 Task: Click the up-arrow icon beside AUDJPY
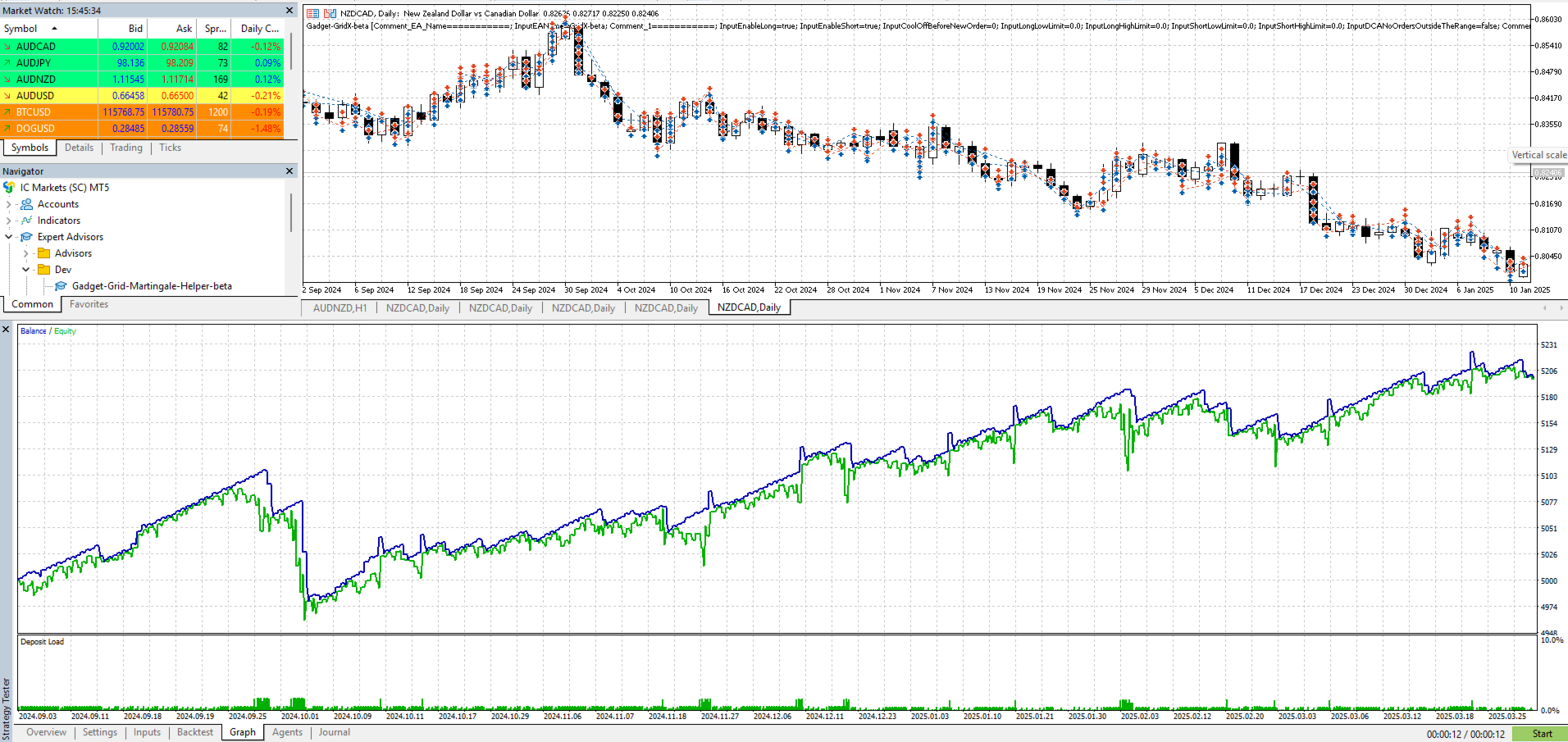click(x=7, y=63)
